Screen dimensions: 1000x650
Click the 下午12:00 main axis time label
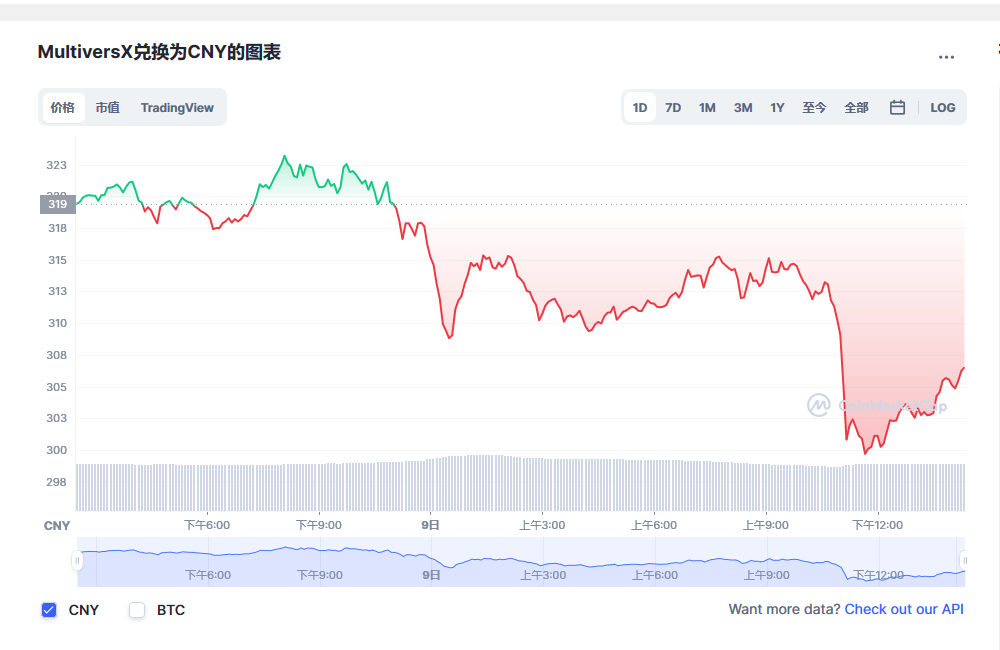[878, 525]
